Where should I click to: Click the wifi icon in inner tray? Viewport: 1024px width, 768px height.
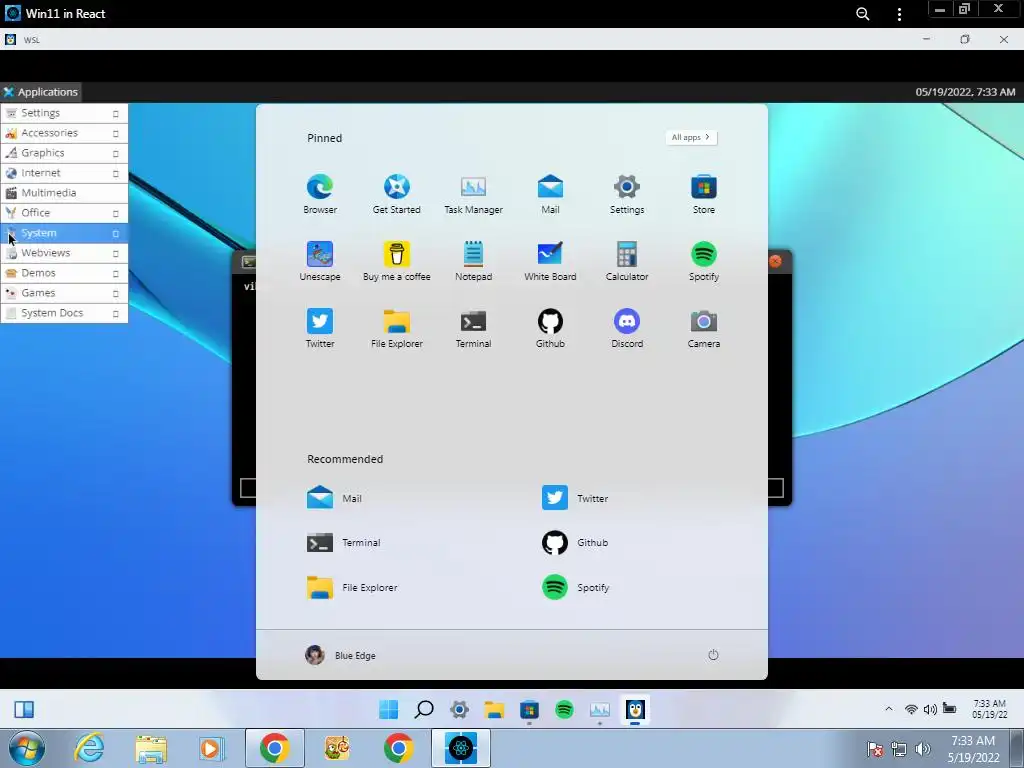(x=910, y=709)
